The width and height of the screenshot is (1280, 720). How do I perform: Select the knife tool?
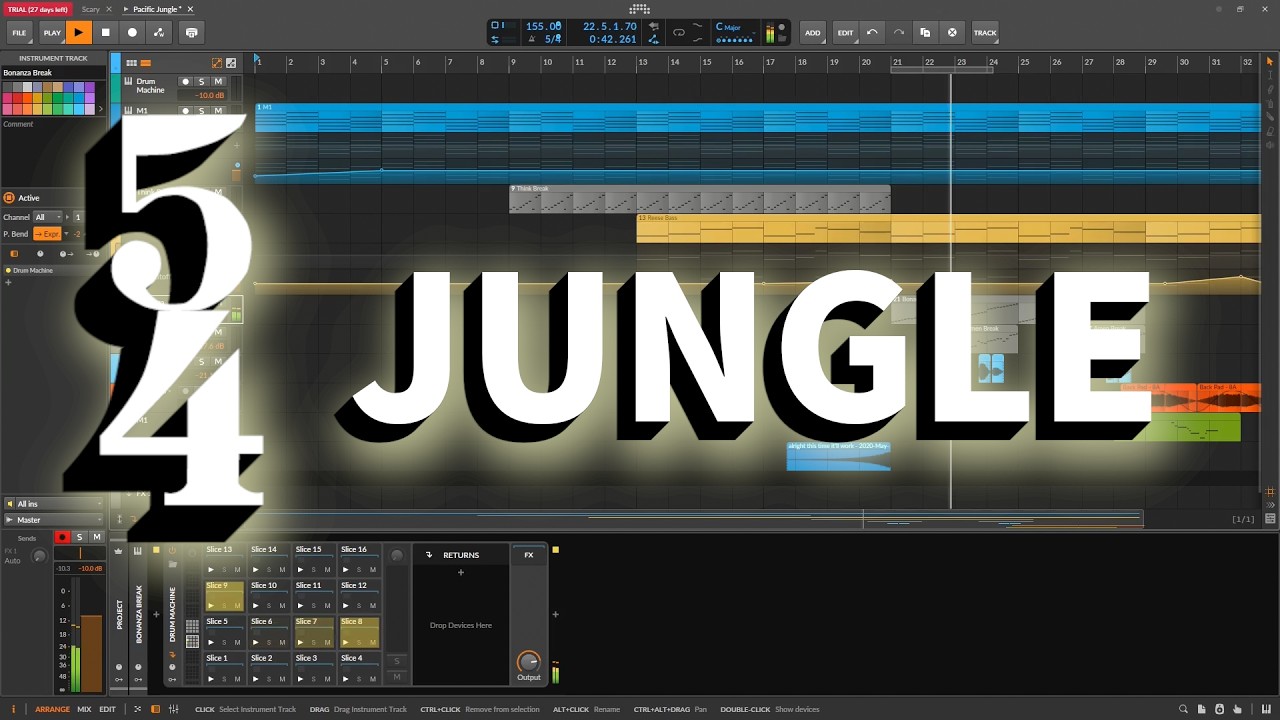point(1270,117)
